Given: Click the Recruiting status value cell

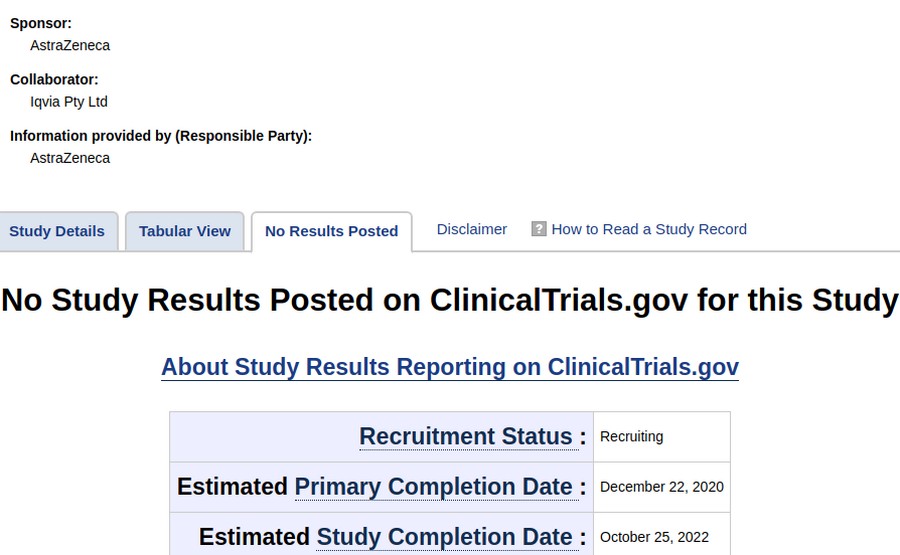Looking at the screenshot, I should click(x=662, y=437).
